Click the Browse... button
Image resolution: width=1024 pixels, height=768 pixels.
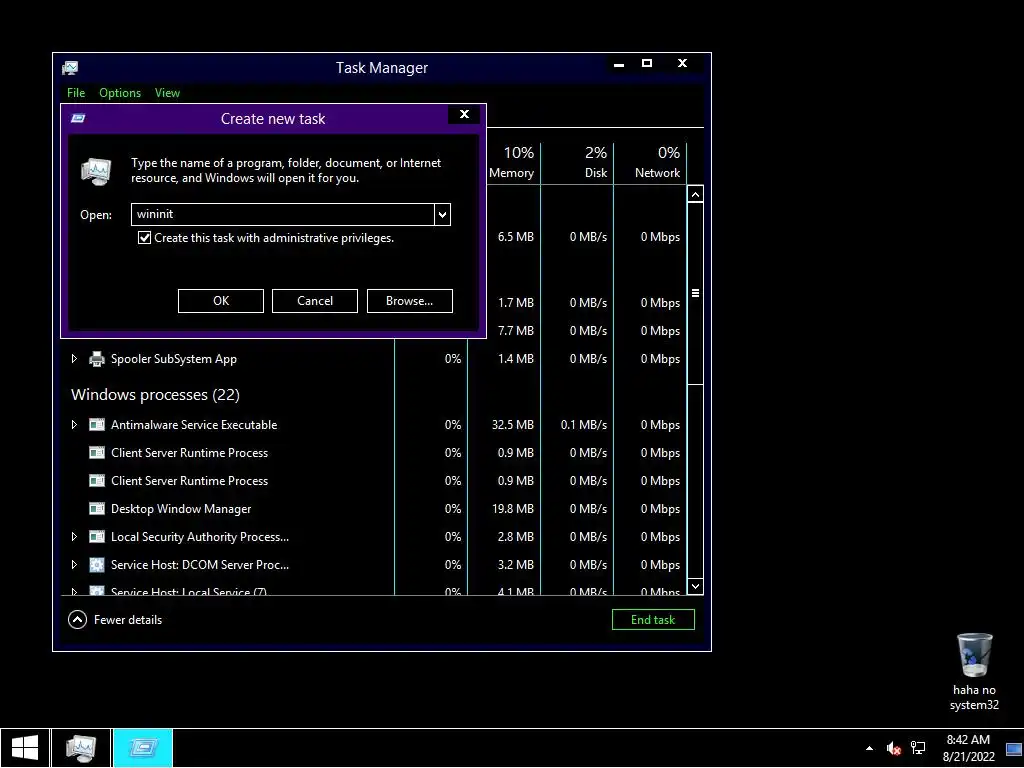(409, 301)
